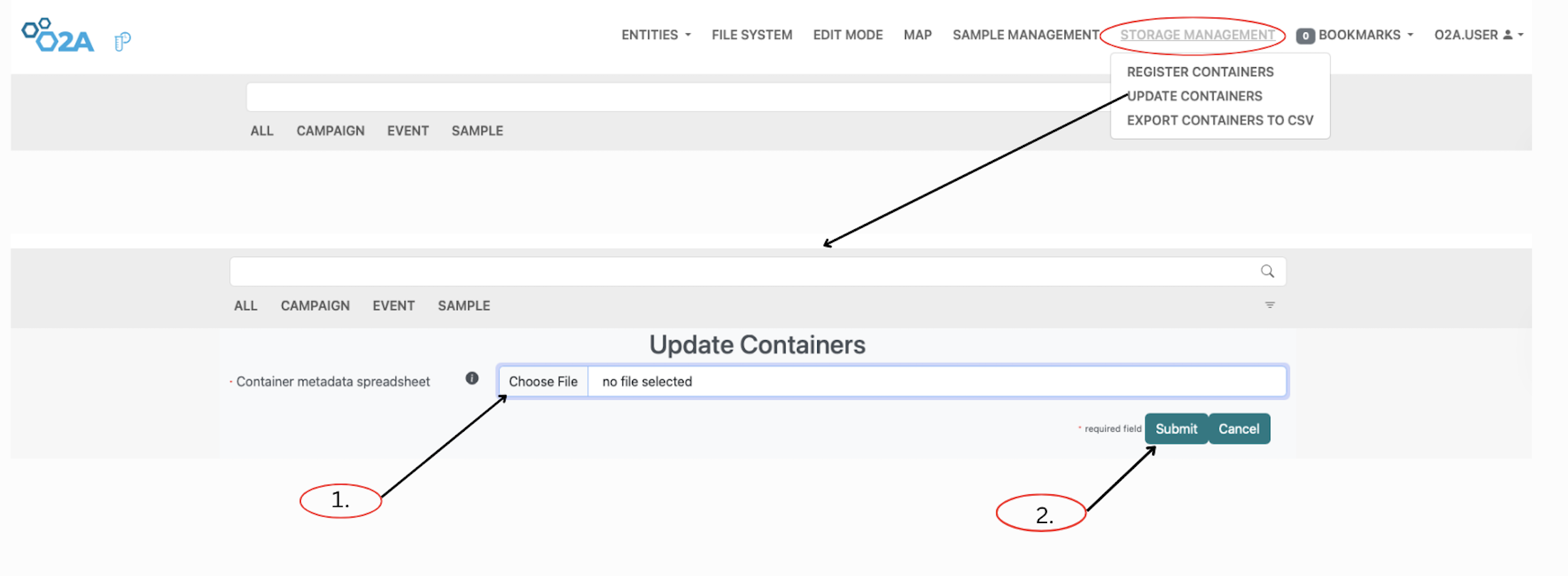Click the Cancel button
Screen dimensions: 1568x576
(x=1238, y=428)
